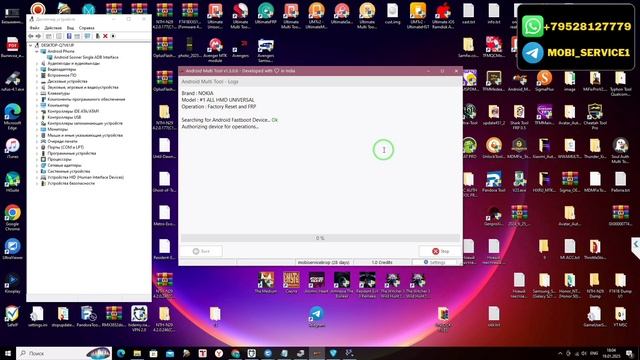Click the Поиск taskbar search box
Viewport: 640px width, 360px height.
tap(64, 353)
